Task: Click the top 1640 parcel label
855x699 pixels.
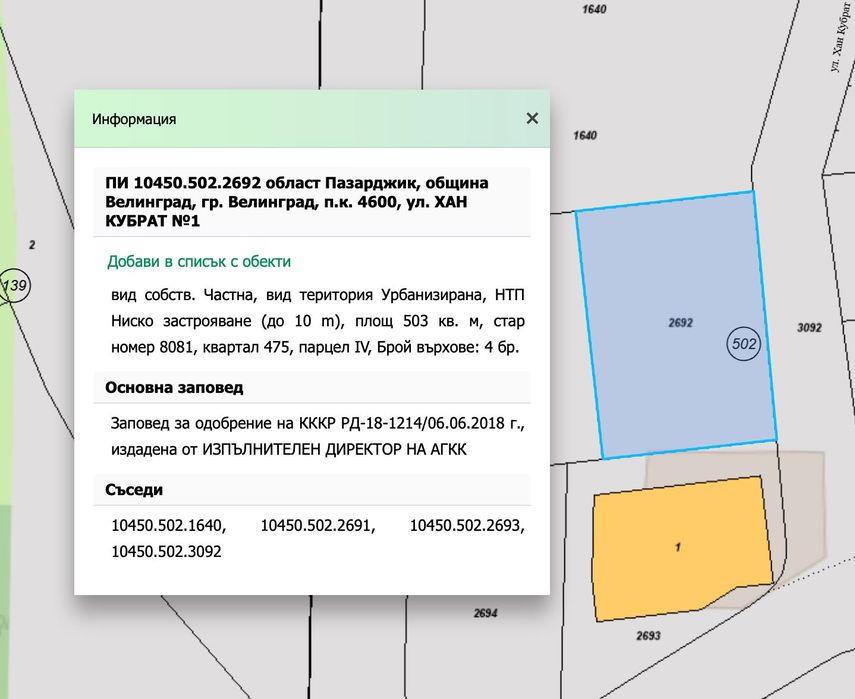Action: [594, 9]
